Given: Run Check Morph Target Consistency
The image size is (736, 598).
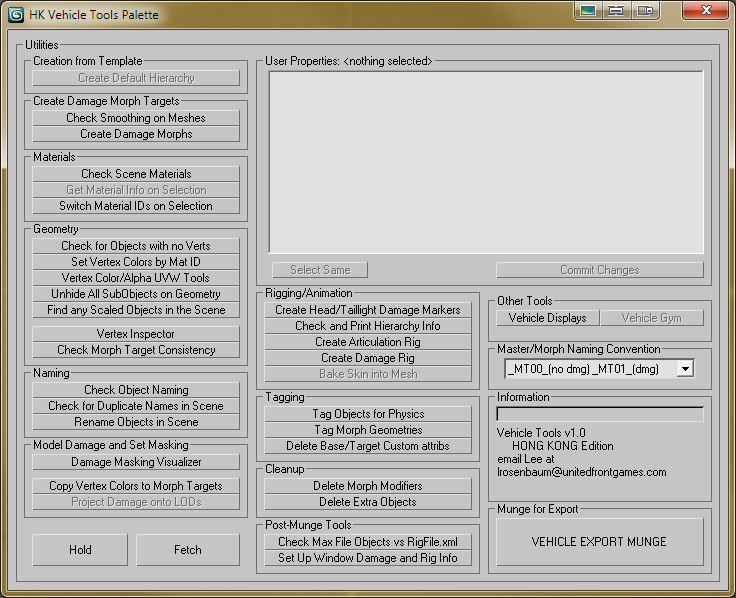Looking at the screenshot, I should coord(136,350).
